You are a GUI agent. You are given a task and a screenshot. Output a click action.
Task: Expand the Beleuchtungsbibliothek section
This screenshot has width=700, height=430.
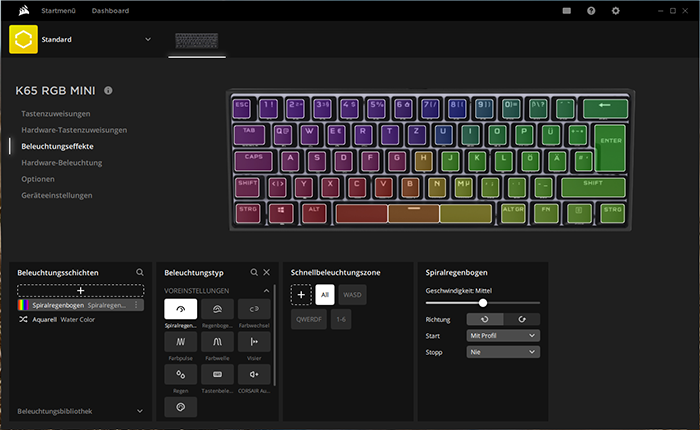click(x=140, y=411)
